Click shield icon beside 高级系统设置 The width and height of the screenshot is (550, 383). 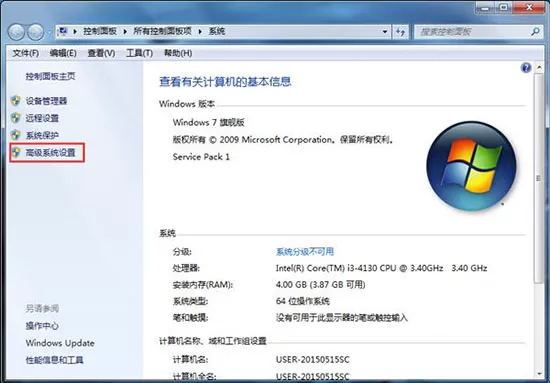[16, 152]
